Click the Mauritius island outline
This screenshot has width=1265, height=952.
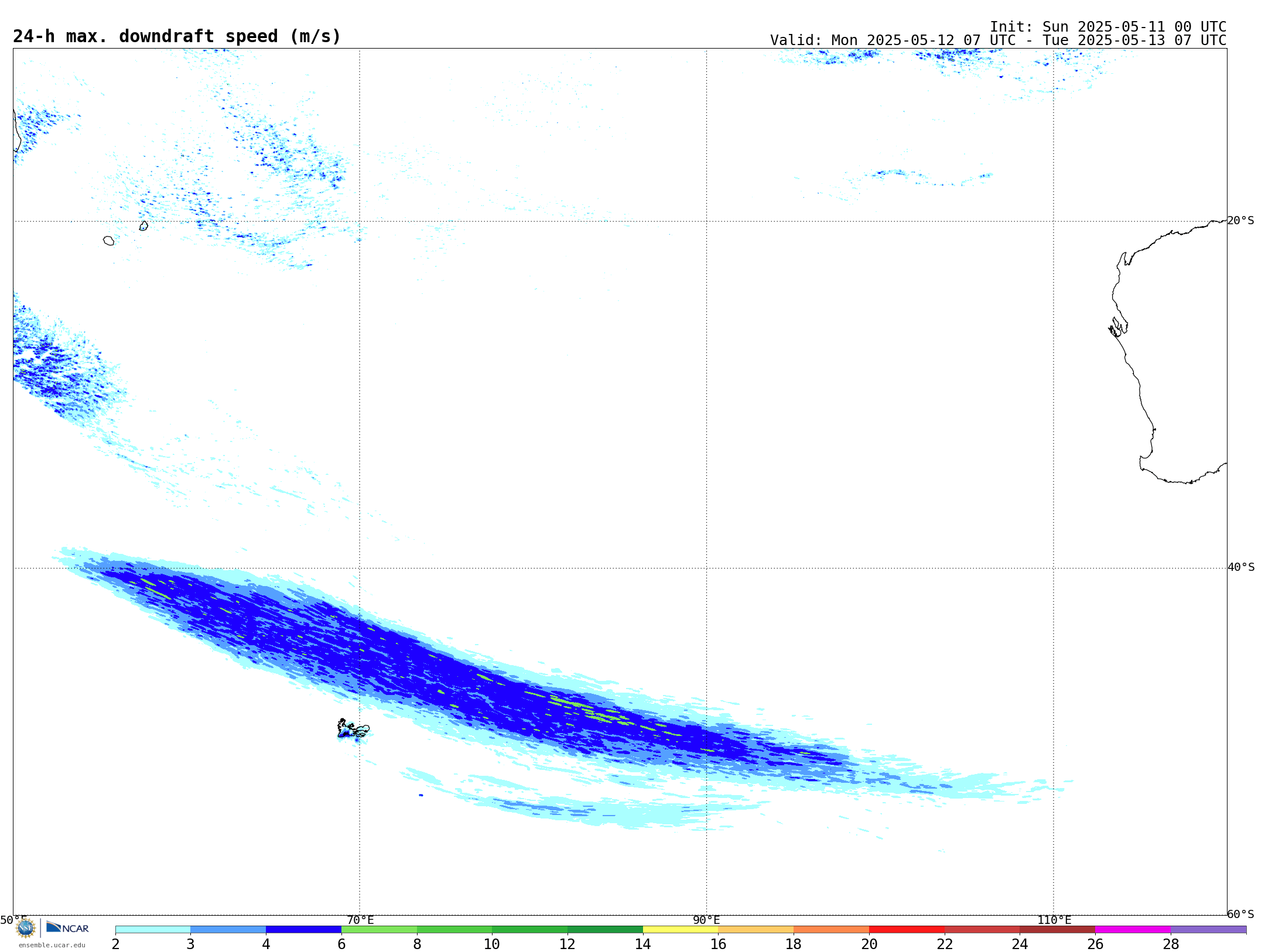tap(143, 225)
